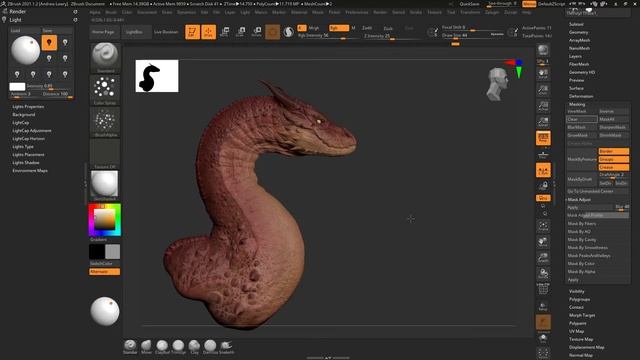Select the ClayBuildup brush at bottom
The image size is (640, 360).
pos(162,347)
